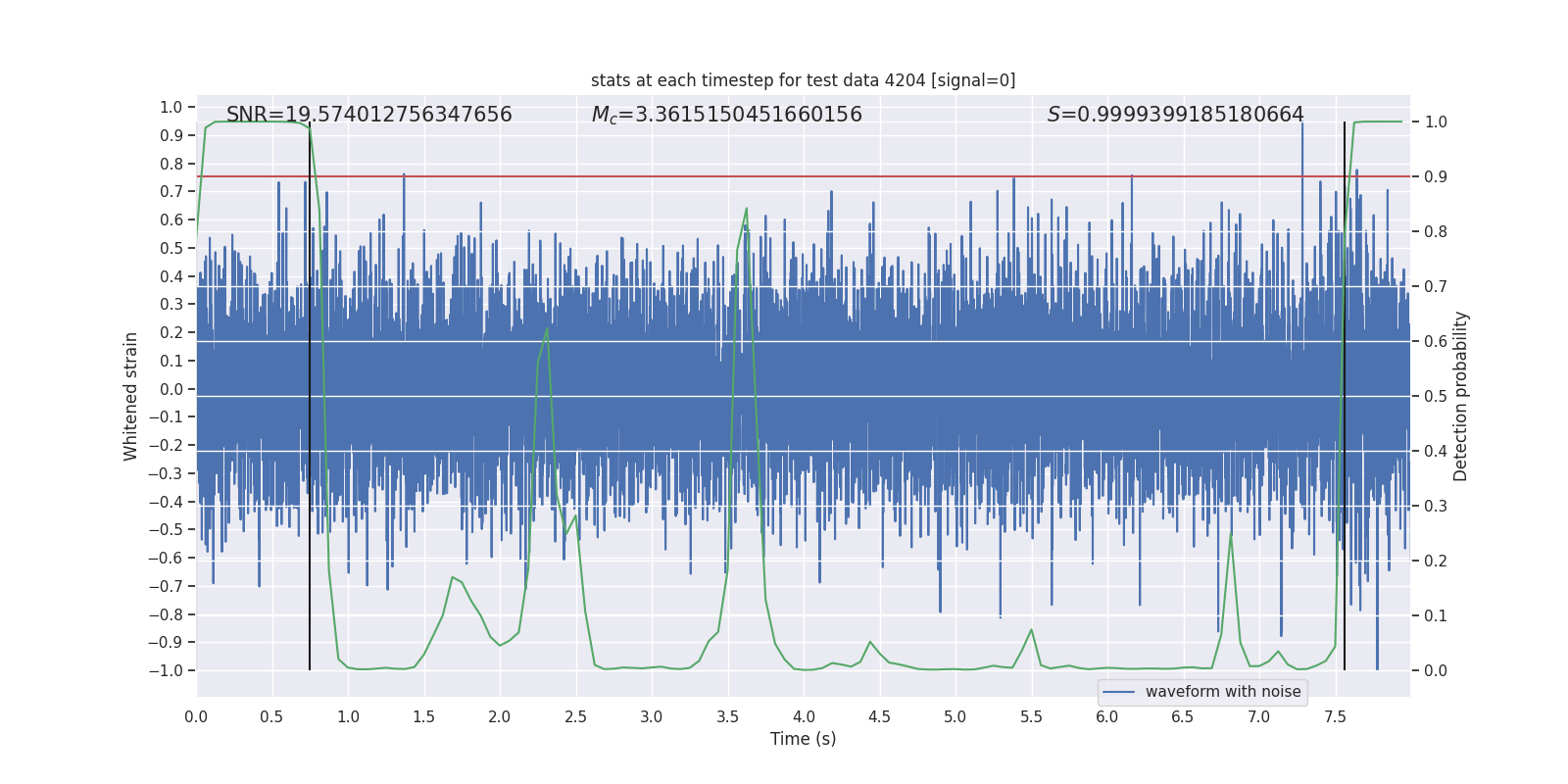Select the 0.9 tick on the detection probability axis
Screen dimensions: 1568x784
pos(1436,177)
